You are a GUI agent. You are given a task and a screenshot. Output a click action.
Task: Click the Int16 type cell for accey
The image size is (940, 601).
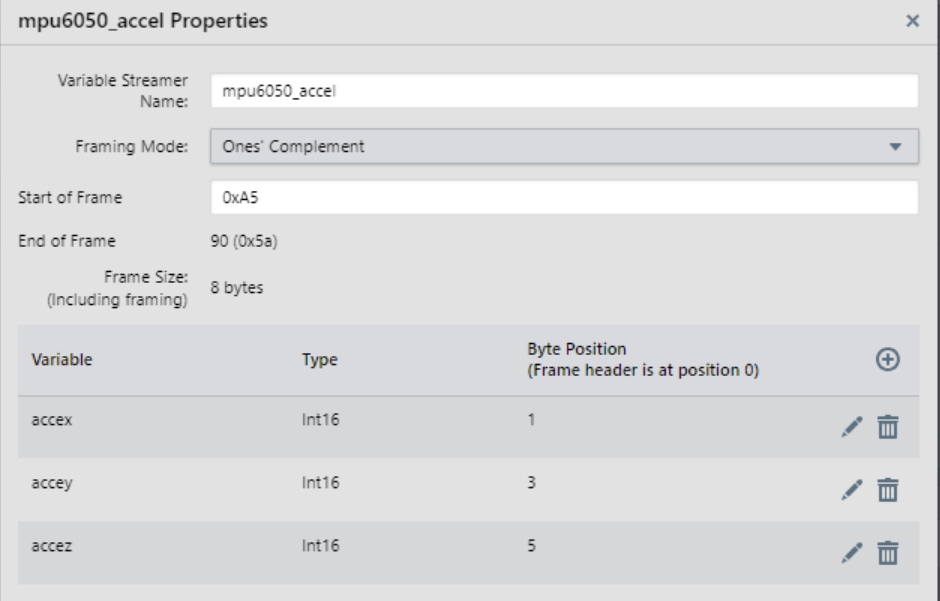click(x=320, y=483)
